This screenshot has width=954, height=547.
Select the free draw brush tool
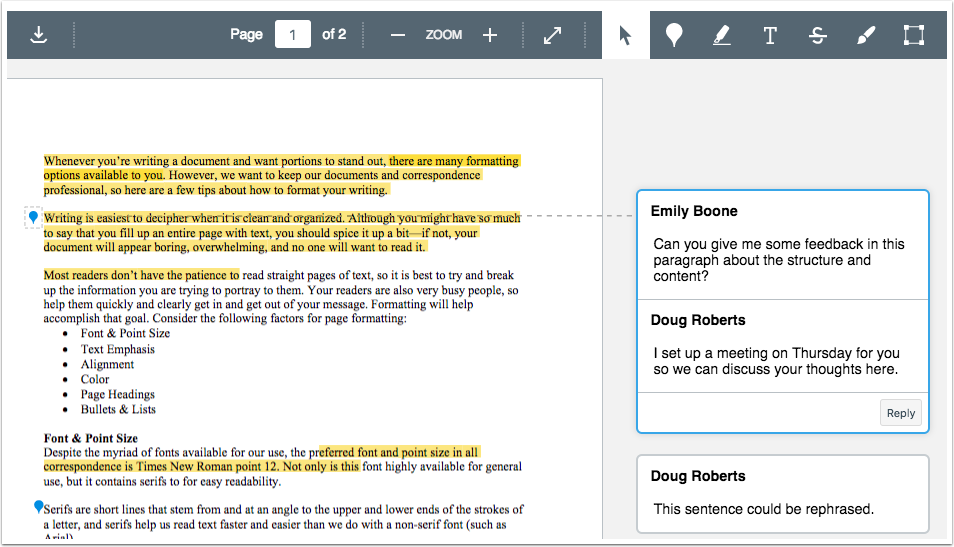(866, 35)
